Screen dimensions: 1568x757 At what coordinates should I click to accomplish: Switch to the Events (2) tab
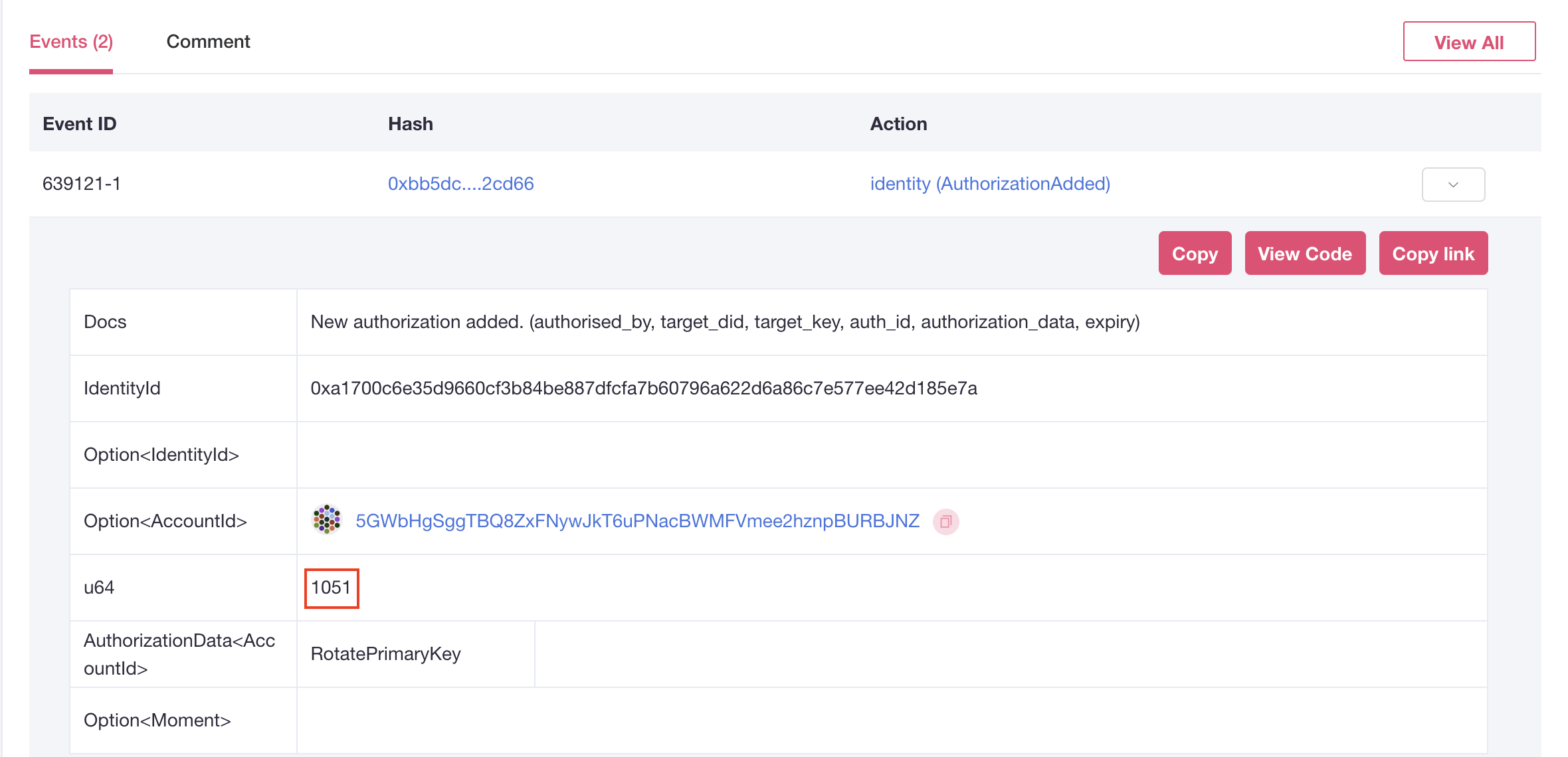point(71,42)
